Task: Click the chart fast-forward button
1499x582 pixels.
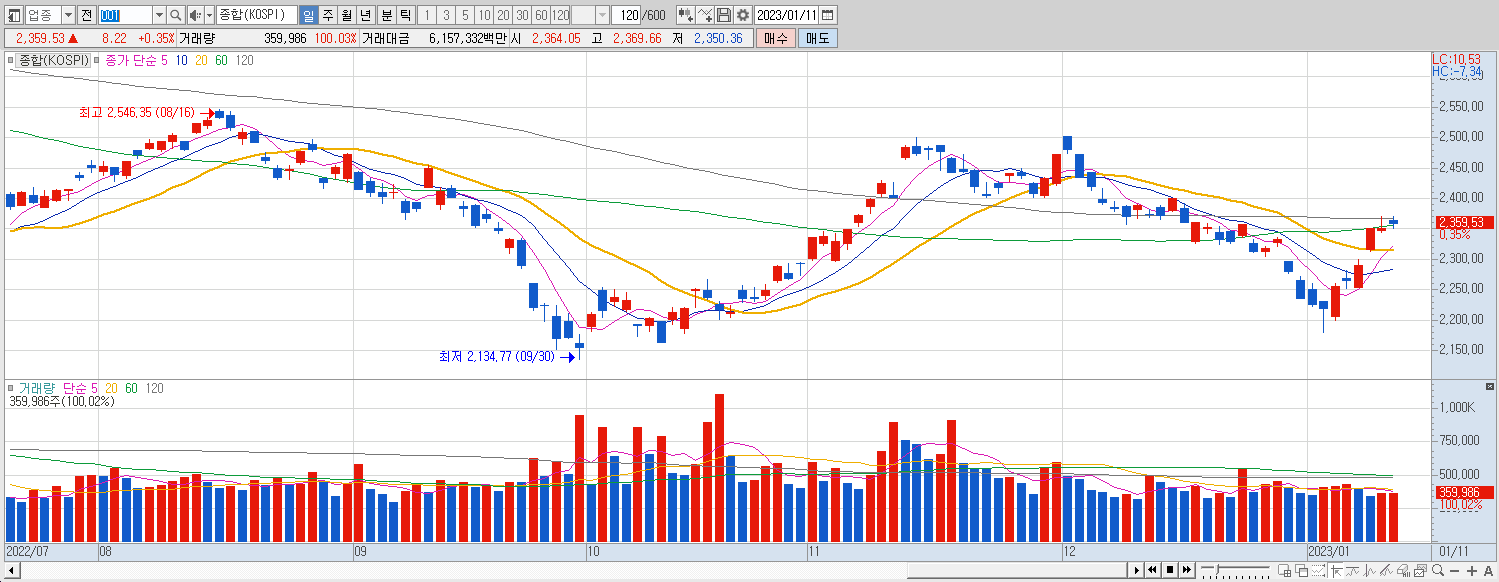Action: [x=1187, y=570]
